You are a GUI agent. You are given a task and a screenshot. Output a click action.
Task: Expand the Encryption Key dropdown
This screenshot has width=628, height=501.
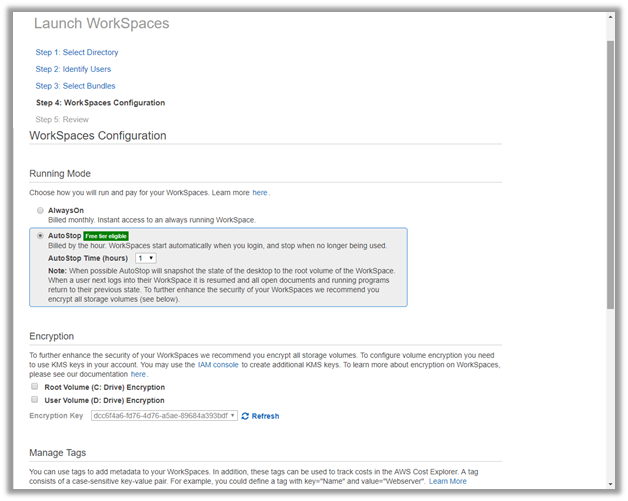[164, 416]
